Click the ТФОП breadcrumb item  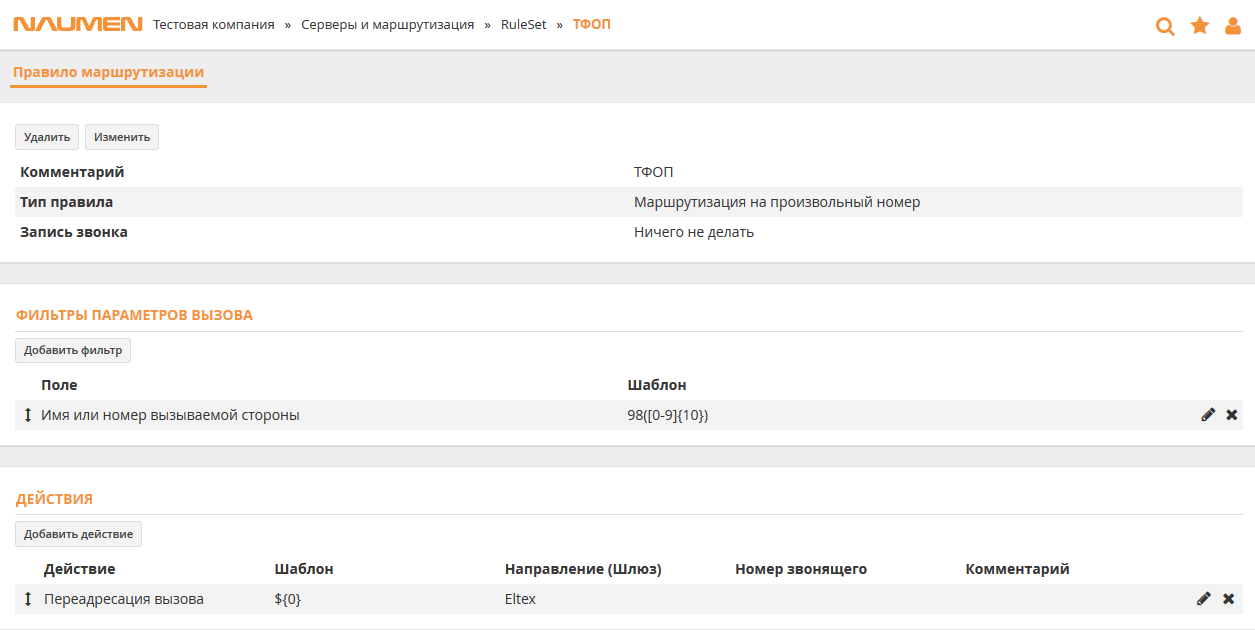point(591,24)
